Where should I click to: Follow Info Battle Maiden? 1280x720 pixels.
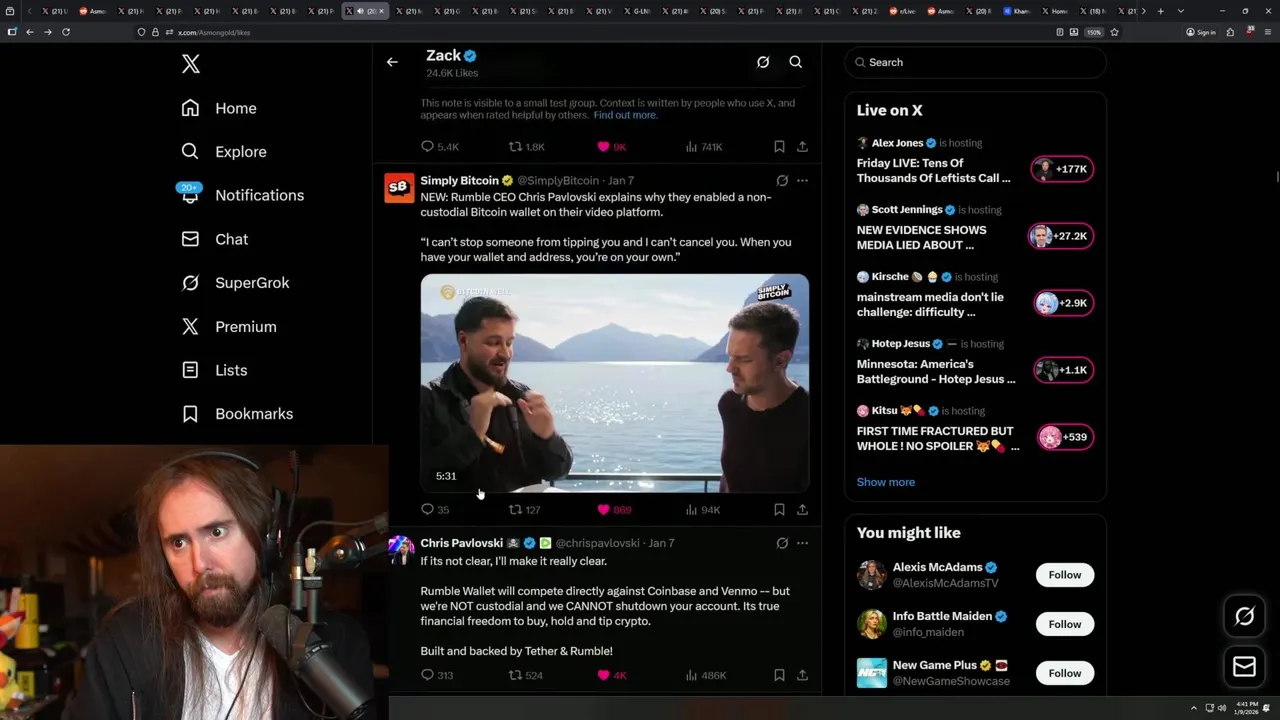click(1064, 624)
